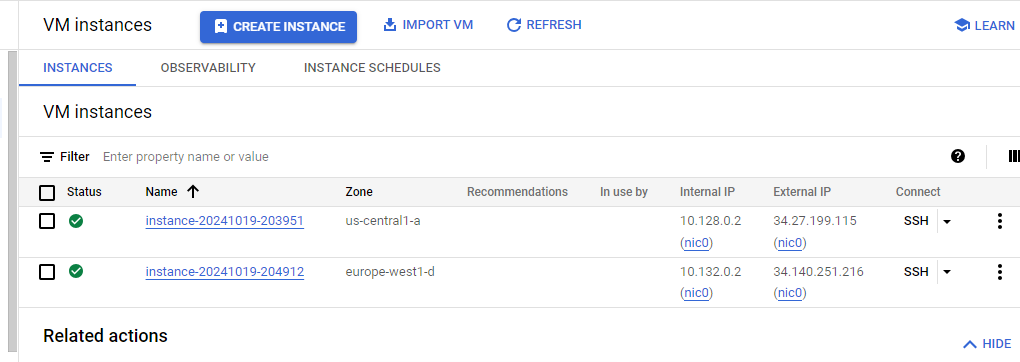Sort by Name using the arrow icon
The height and width of the screenshot is (362, 1020).
tap(193, 191)
